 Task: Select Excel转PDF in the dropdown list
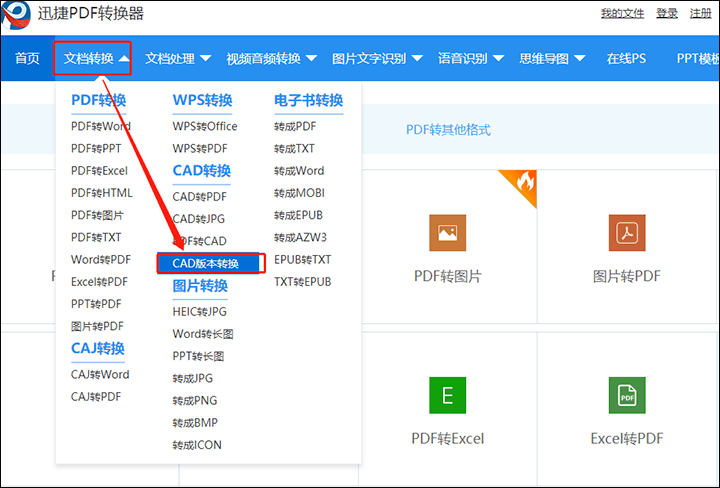pyautogui.click(x=99, y=282)
